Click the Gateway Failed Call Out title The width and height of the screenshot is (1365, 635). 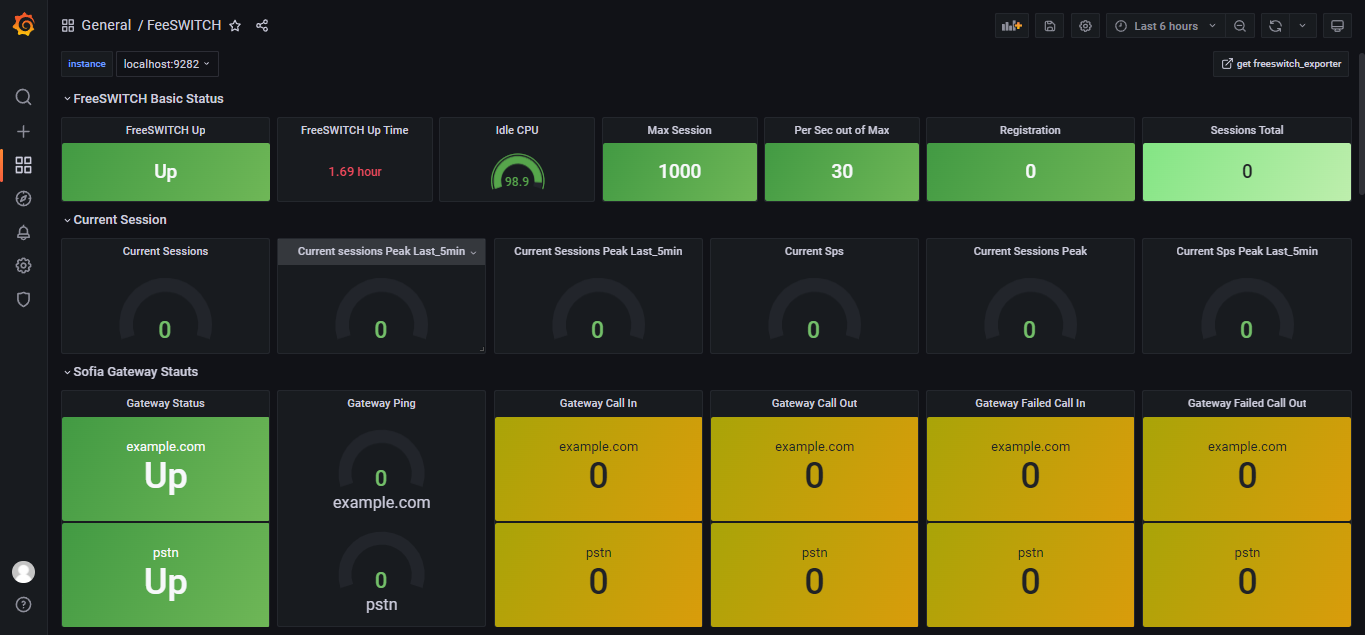[x=1247, y=403]
